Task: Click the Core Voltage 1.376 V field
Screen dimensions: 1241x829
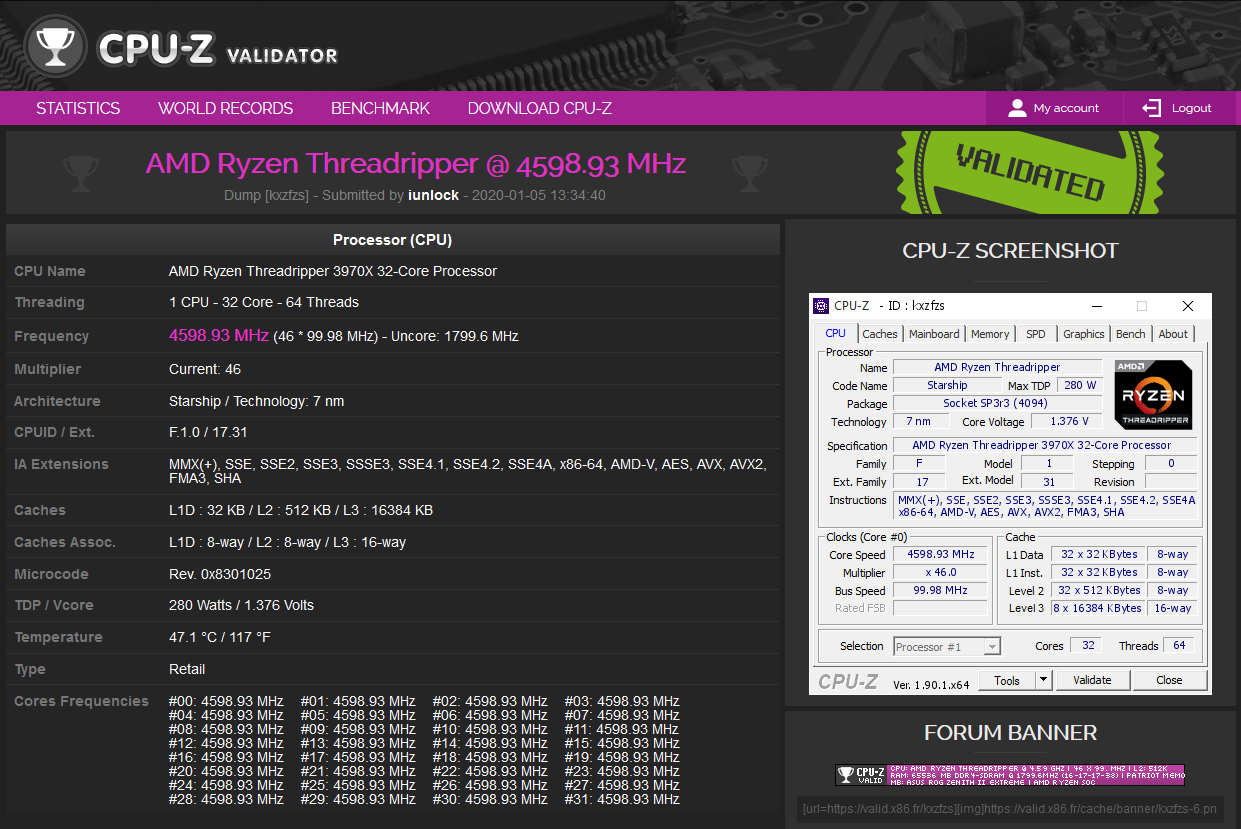Action: click(x=1069, y=422)
